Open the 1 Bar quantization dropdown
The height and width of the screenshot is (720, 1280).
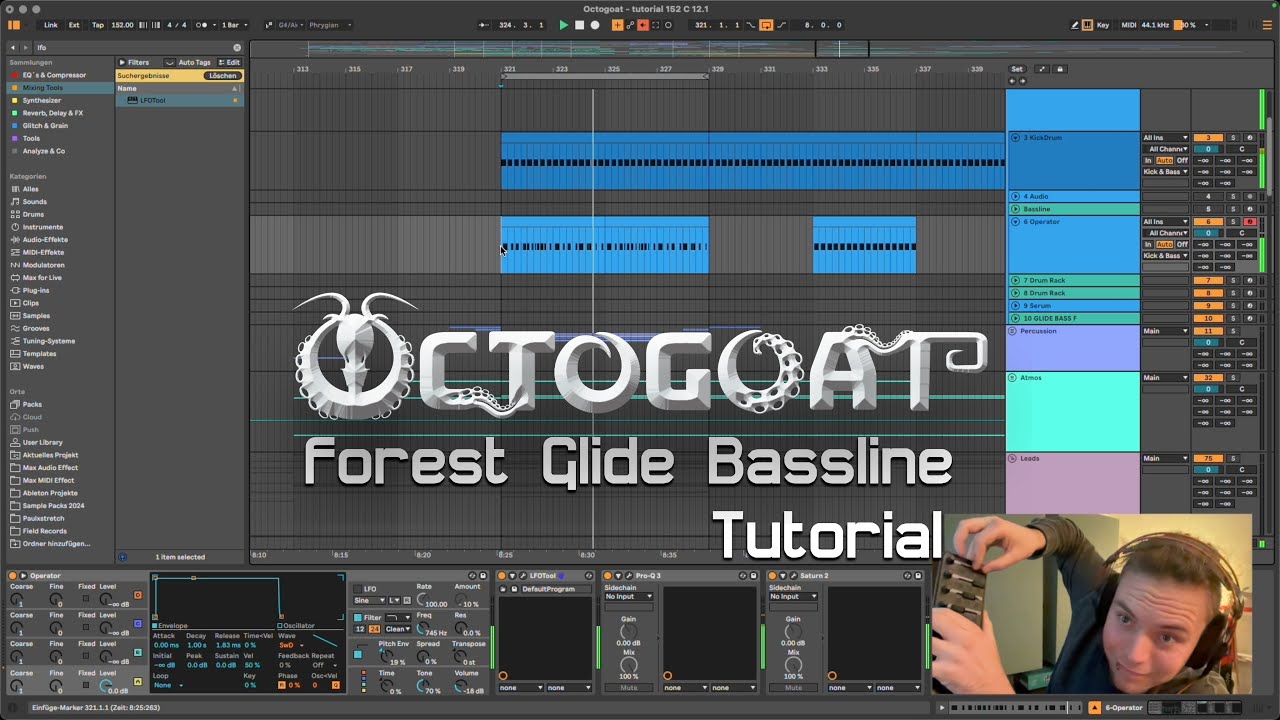click(x=232, y=25)
